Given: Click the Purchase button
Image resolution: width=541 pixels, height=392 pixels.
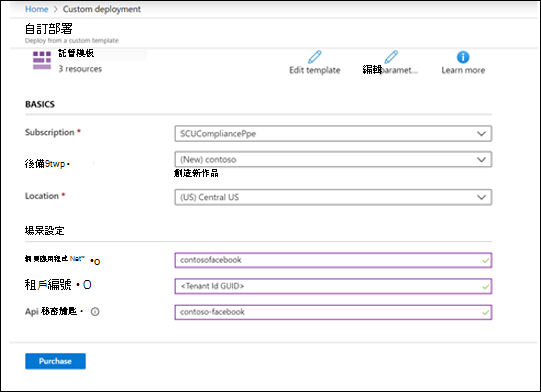Looking at the screenshot, I should point(55,361).
